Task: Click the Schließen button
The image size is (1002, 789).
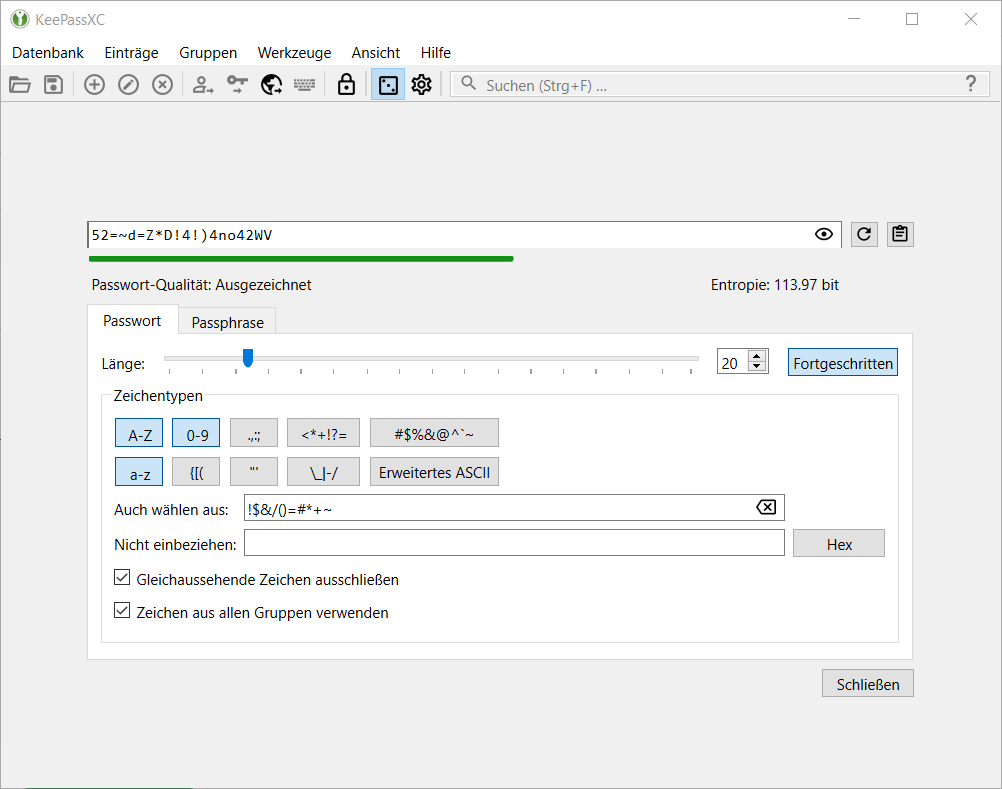Action: coord(868,684)
